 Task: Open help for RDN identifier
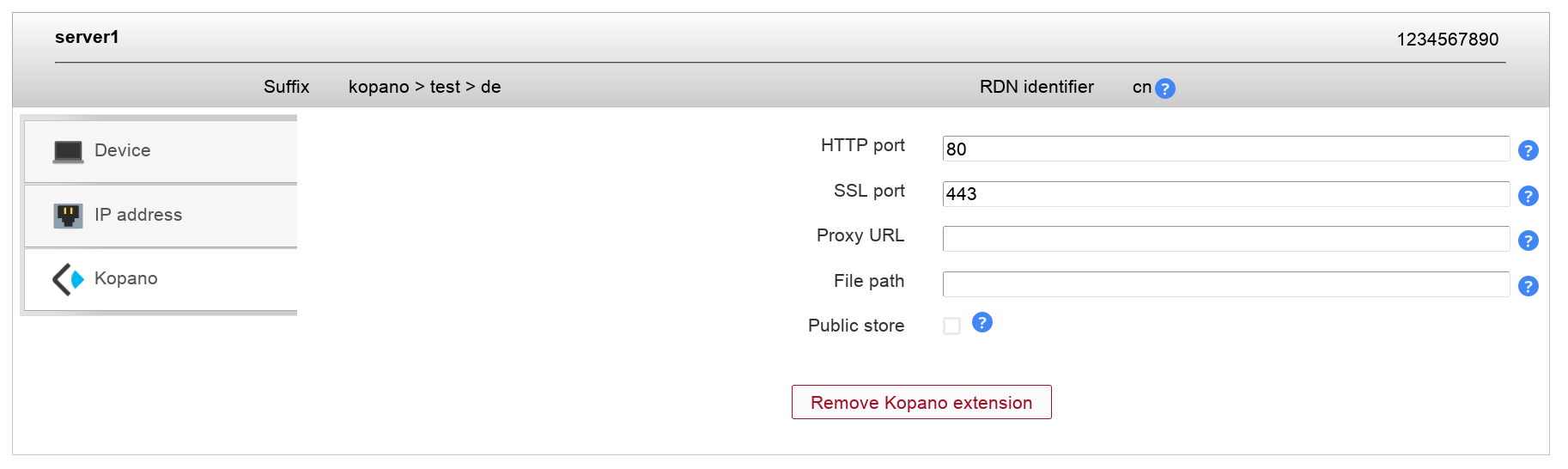click(x=1165, y=88)
